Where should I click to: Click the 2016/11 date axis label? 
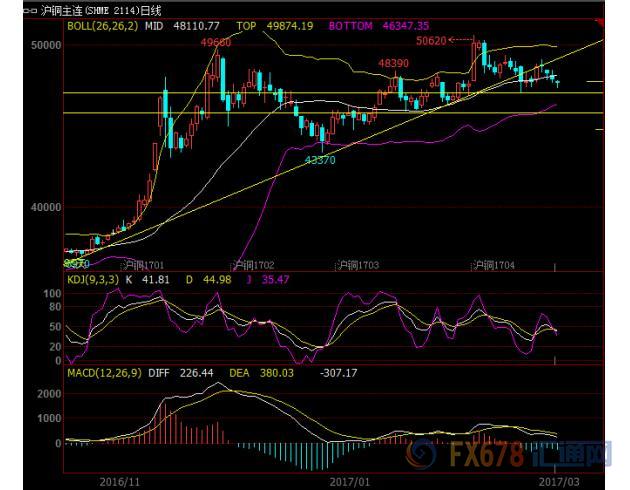point(120,482)
